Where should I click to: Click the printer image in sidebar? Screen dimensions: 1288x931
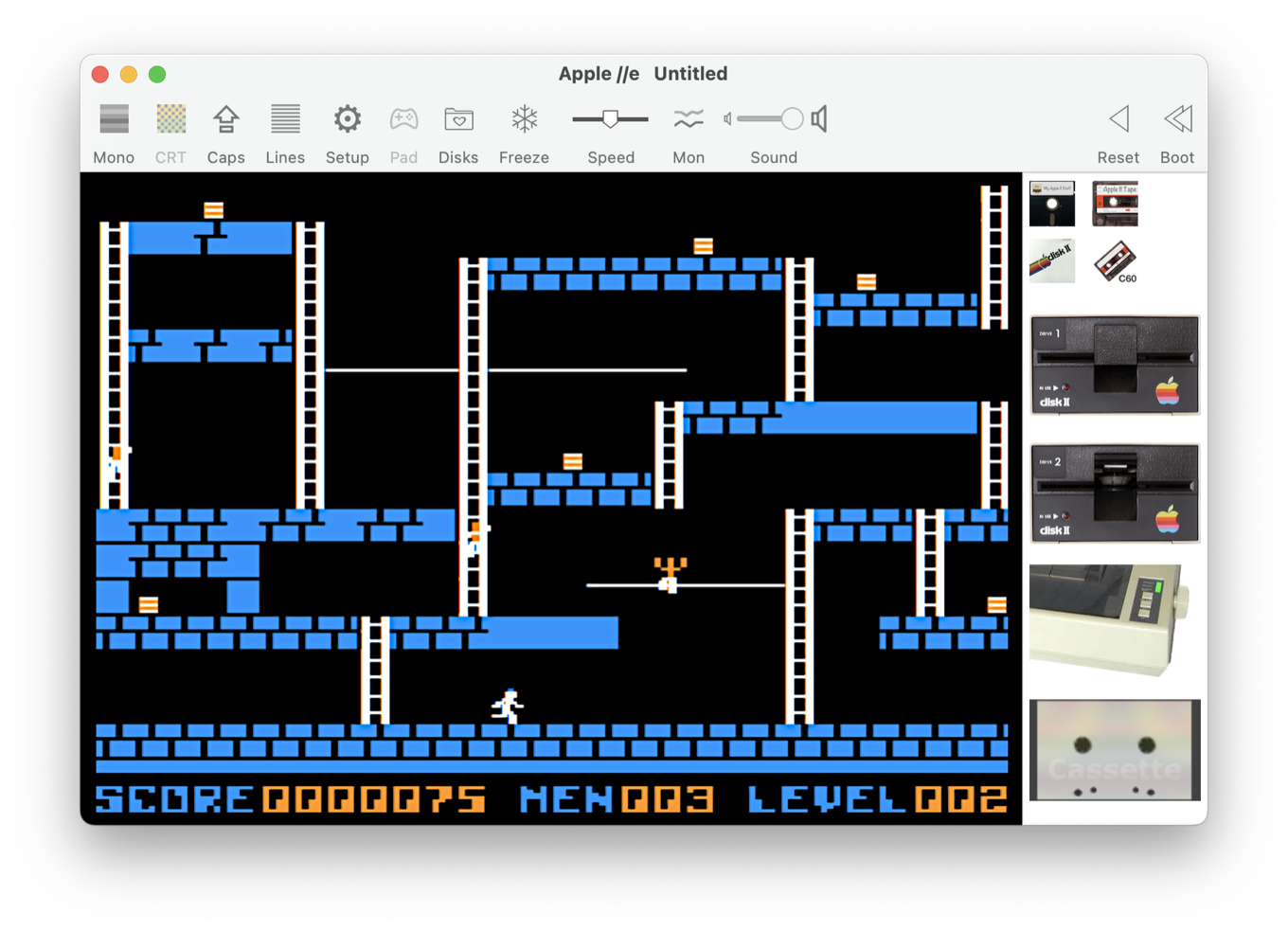[1108, 619]
